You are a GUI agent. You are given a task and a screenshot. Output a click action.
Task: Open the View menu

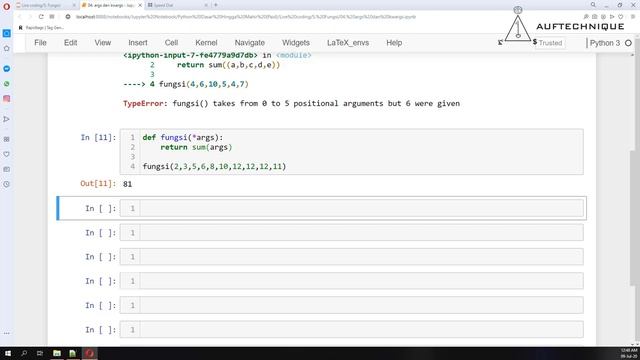point(102,43)
